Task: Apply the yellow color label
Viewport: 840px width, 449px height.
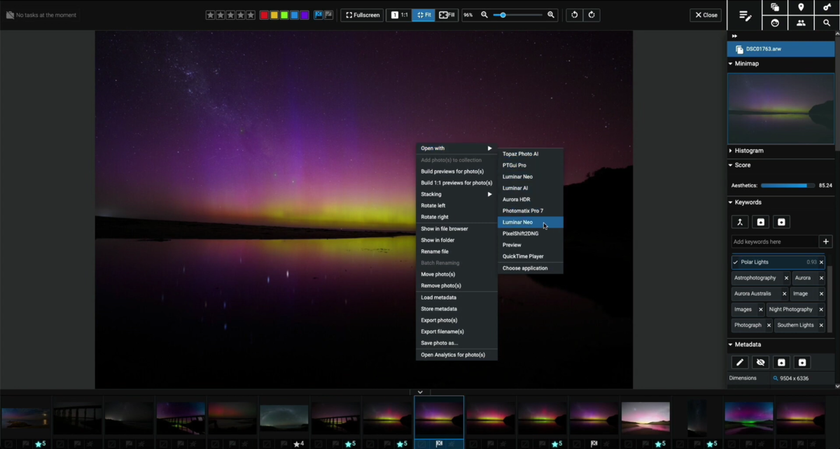Action: (274, 15)
